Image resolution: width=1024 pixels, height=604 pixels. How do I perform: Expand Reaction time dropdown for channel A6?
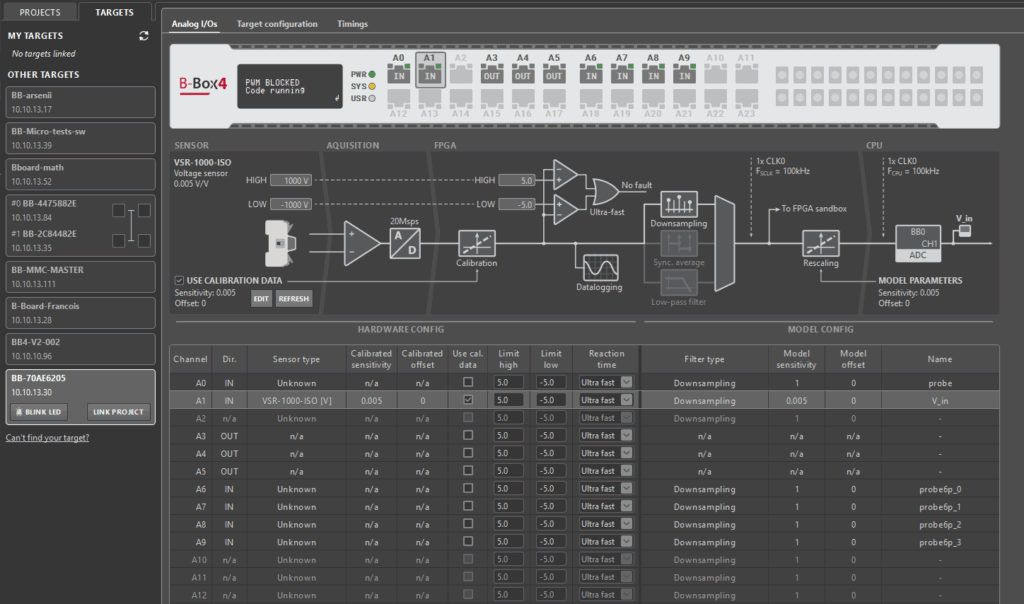click(627, 489)
